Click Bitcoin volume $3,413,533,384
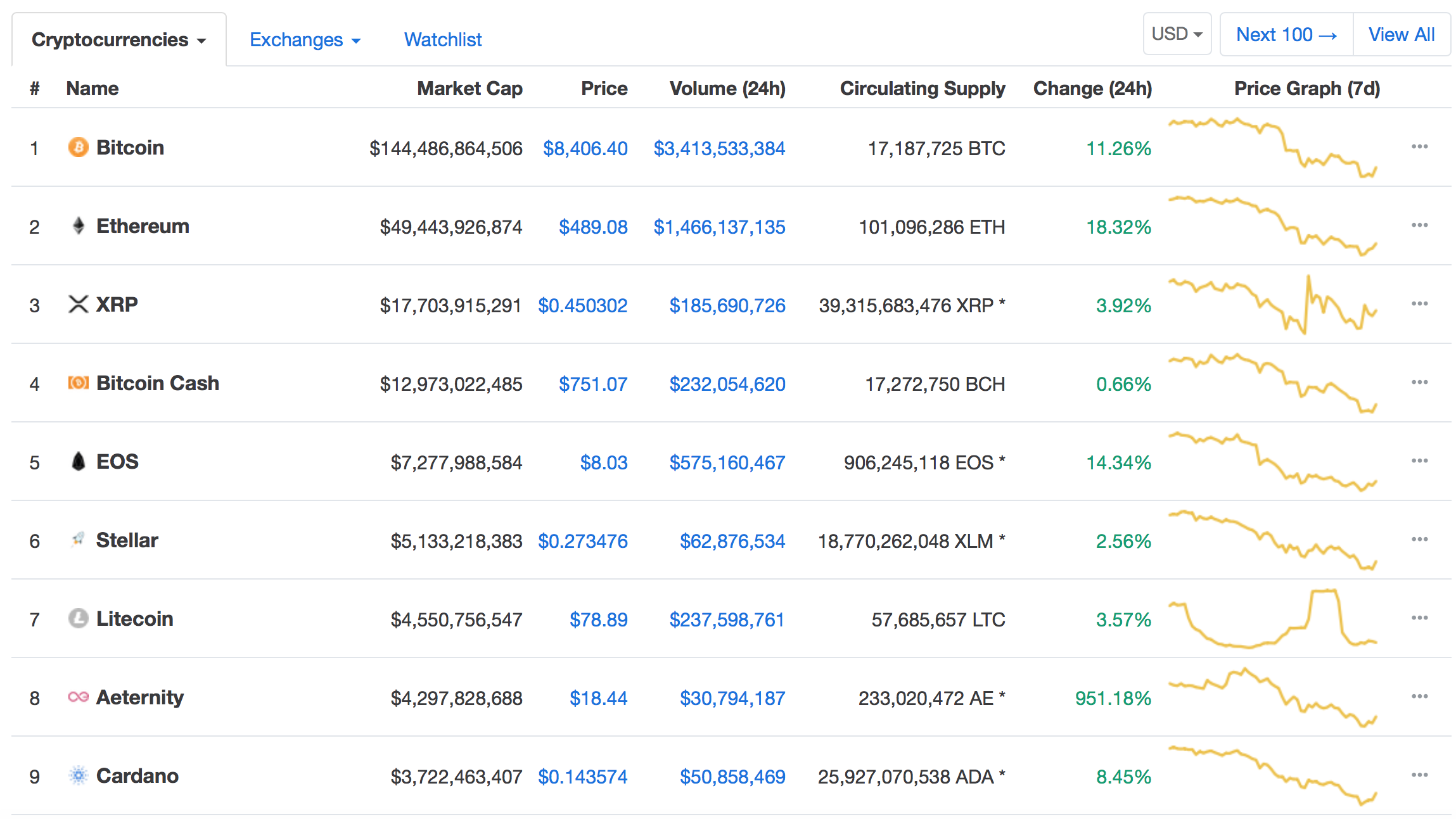 719,149
